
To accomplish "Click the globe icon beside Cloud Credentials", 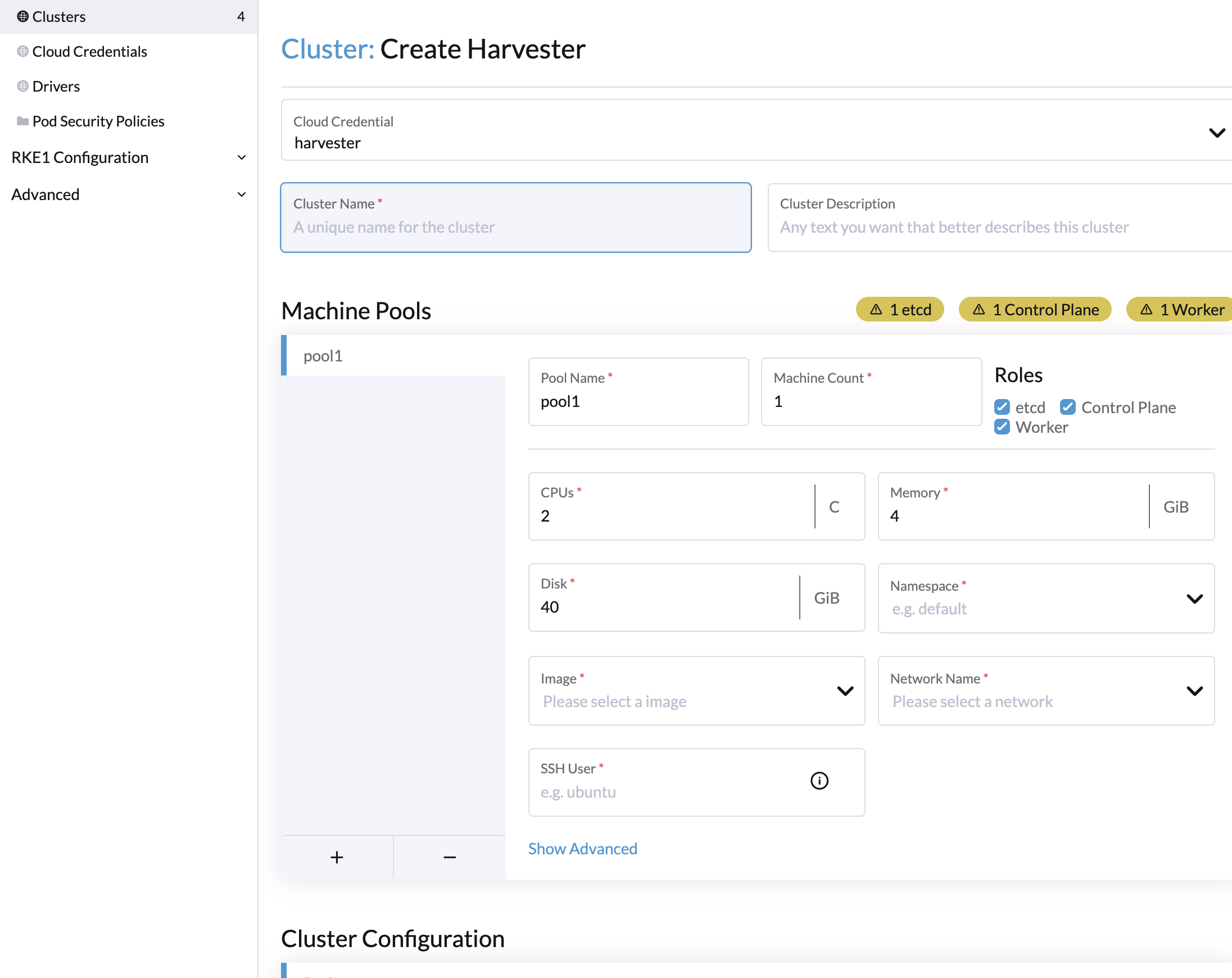I will pyautogui.click(x=22, y=52).
